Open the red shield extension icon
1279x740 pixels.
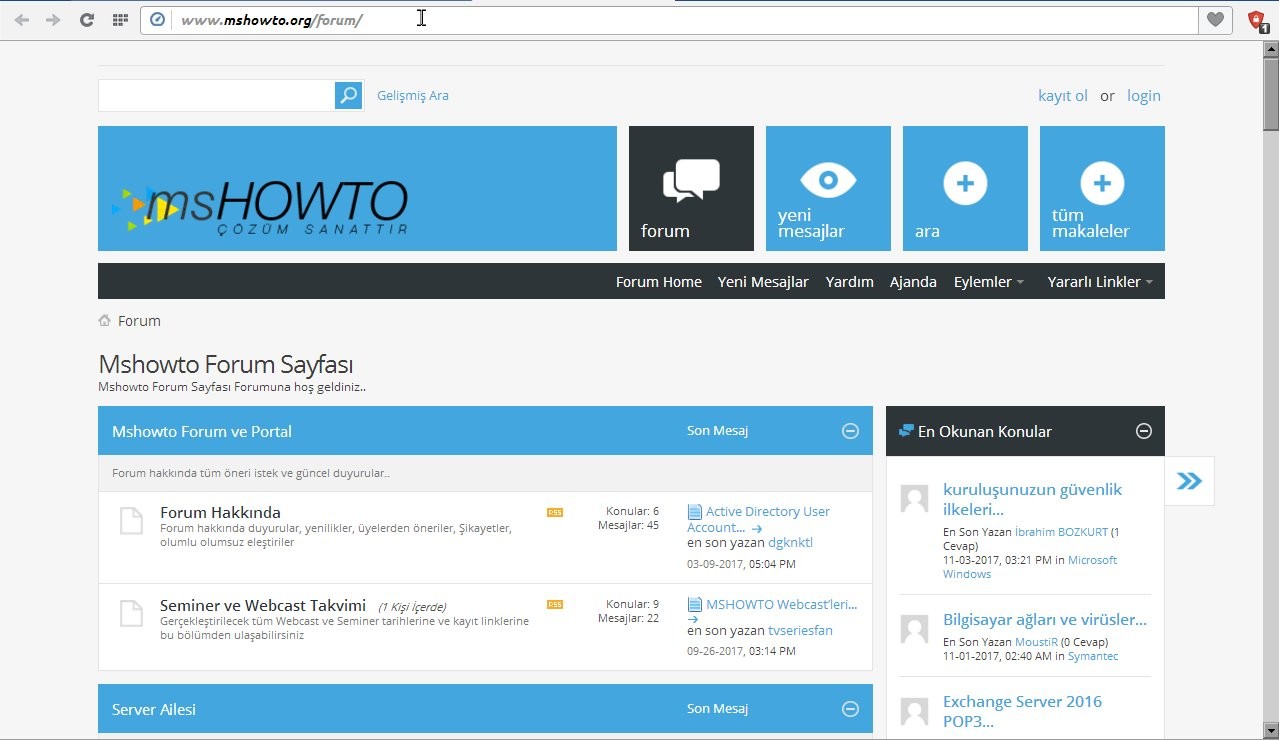1258,20
